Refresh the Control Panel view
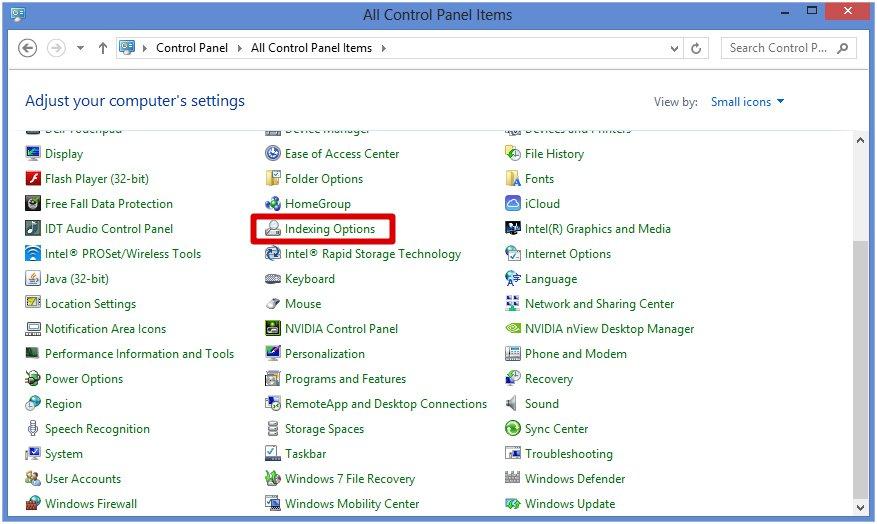The image size is (877, 524). coord(697,48)
